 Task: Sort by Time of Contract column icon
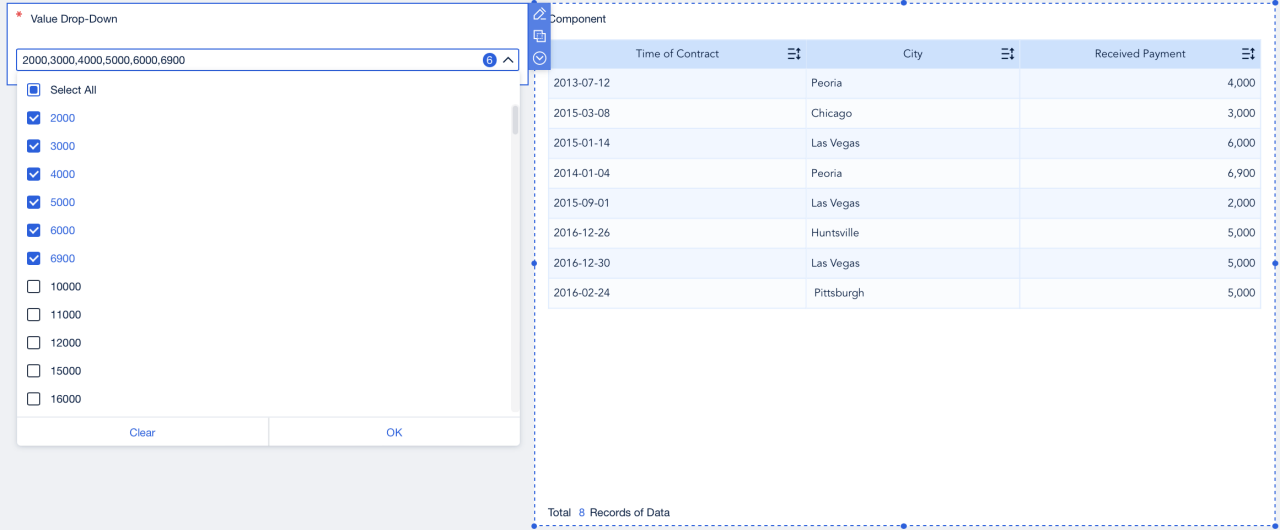point(794,54)
